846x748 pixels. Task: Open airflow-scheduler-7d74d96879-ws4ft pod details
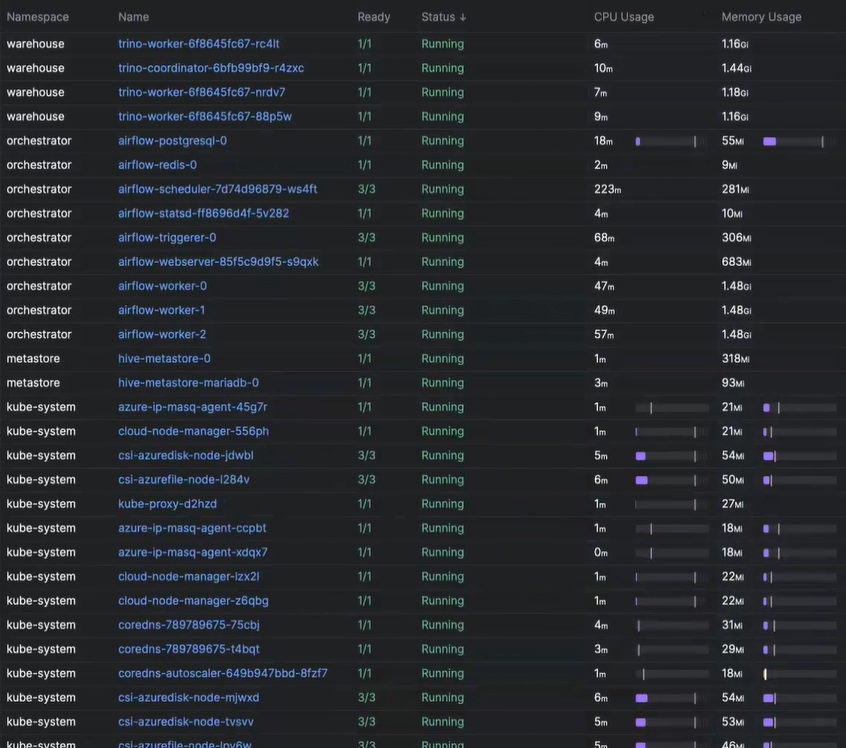point(217,189)
